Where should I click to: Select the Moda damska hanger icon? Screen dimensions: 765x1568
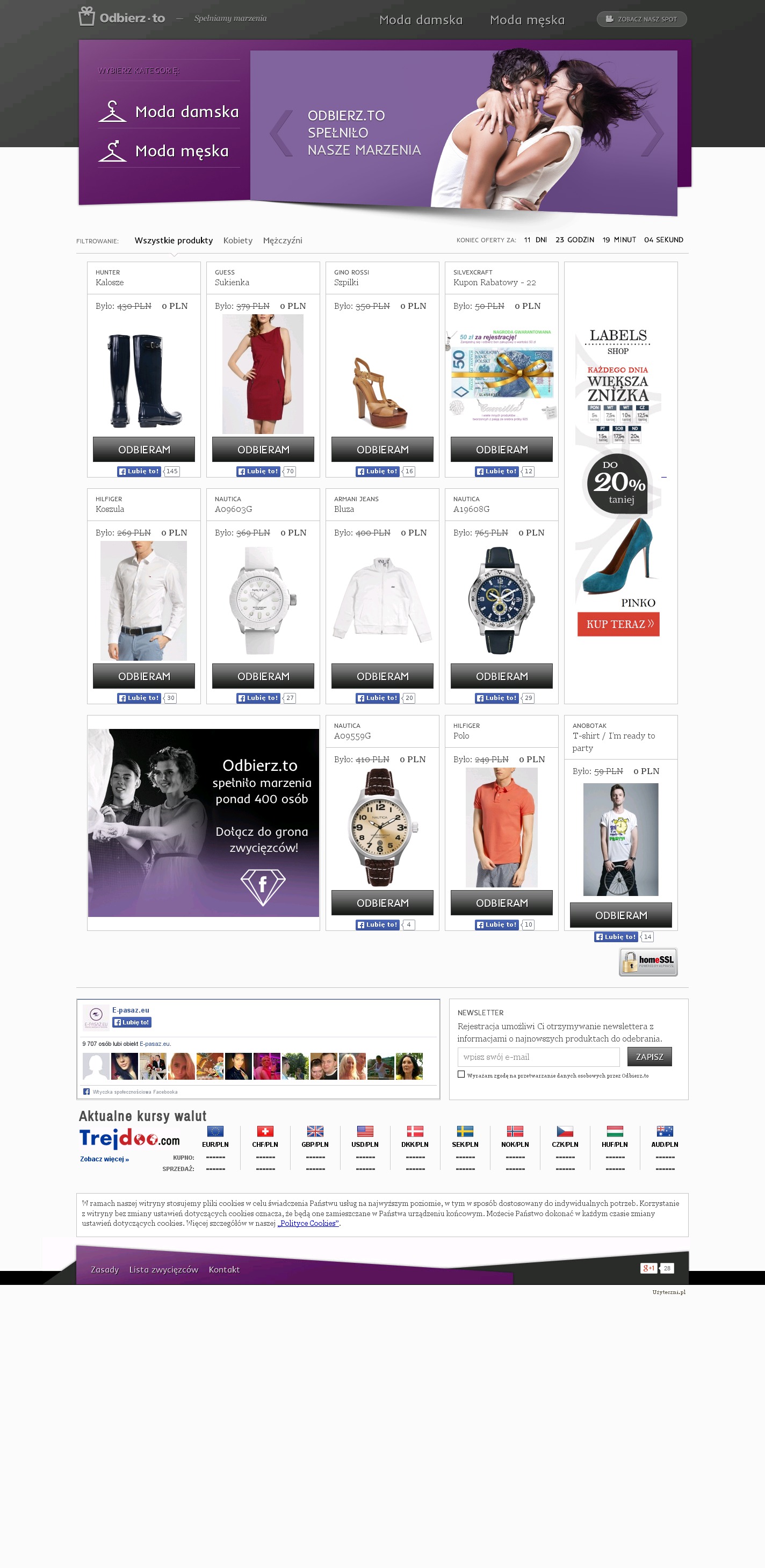(x=112, y=111)
